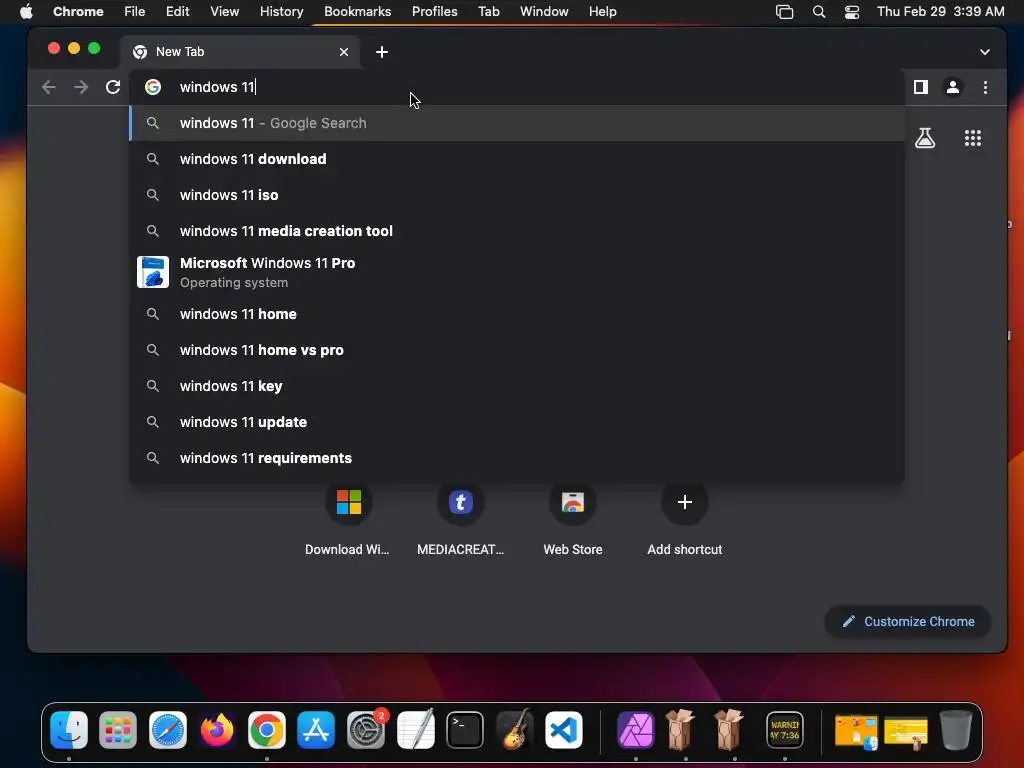Open Console from the Dock
Screen dimensions: 1024x768
[x=784, y=729]
